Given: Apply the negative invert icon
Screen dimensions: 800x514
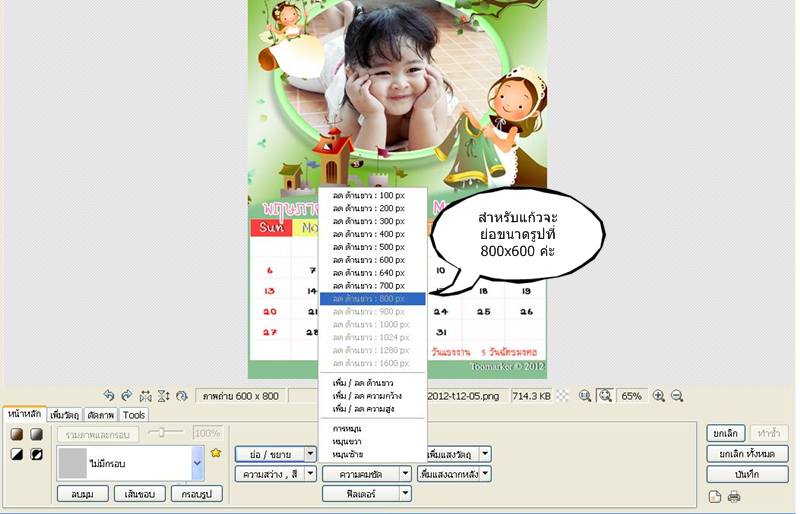Looking at the screenshot, I should pyautogui.click(x=36, y=454).
